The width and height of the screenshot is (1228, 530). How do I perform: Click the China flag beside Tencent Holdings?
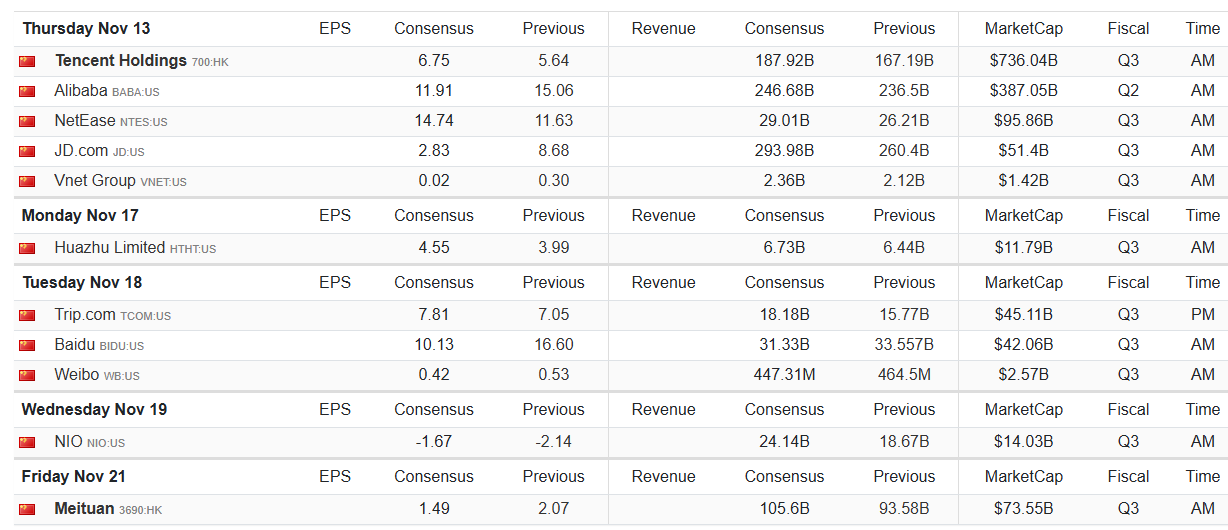pos(27,61)
